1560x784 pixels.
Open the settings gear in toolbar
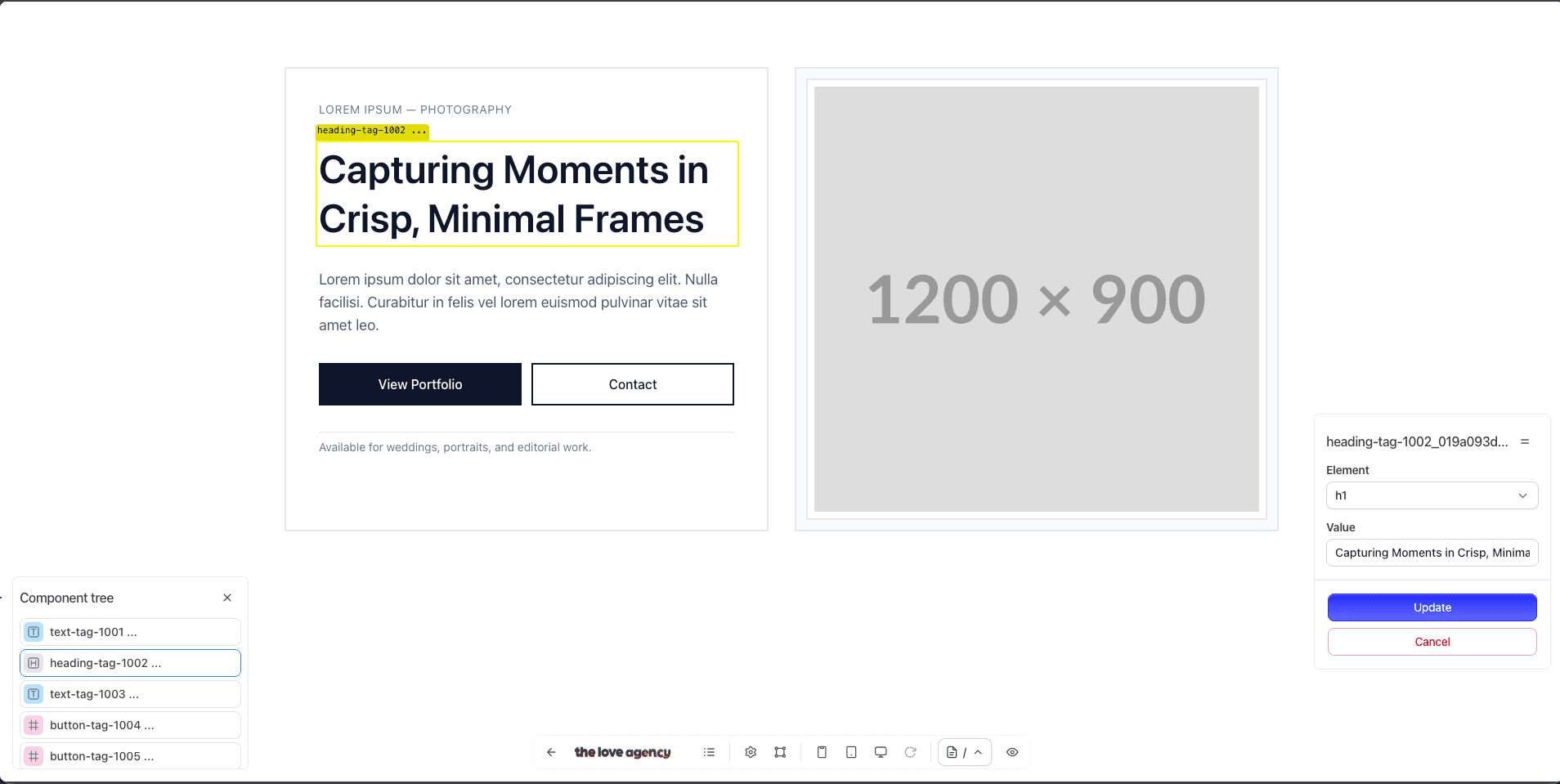(751, 752)
